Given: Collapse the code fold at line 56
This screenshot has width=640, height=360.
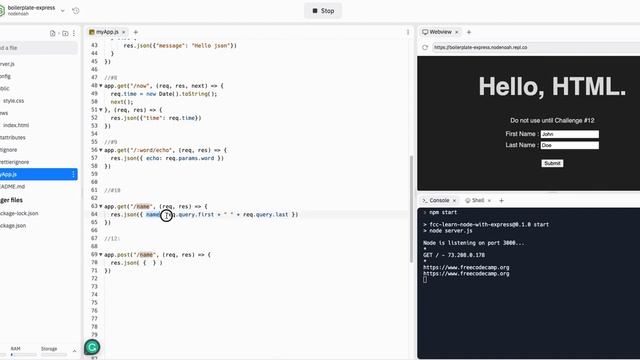Looking at the screenshot, I should tap(101, 150).
